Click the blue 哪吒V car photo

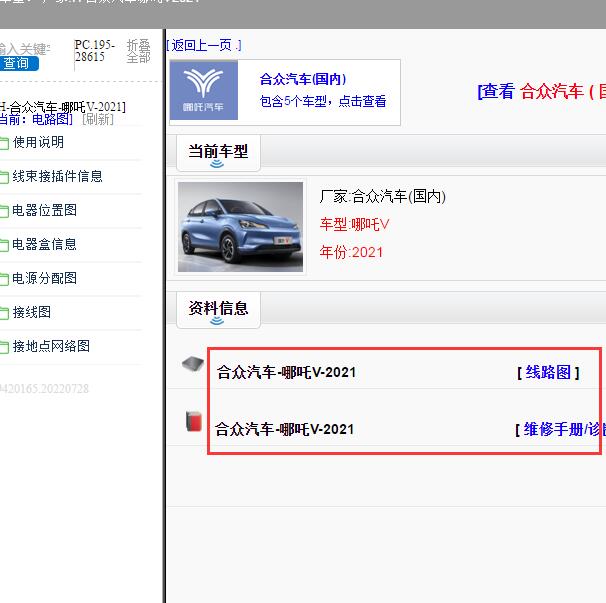pos(240,227)
